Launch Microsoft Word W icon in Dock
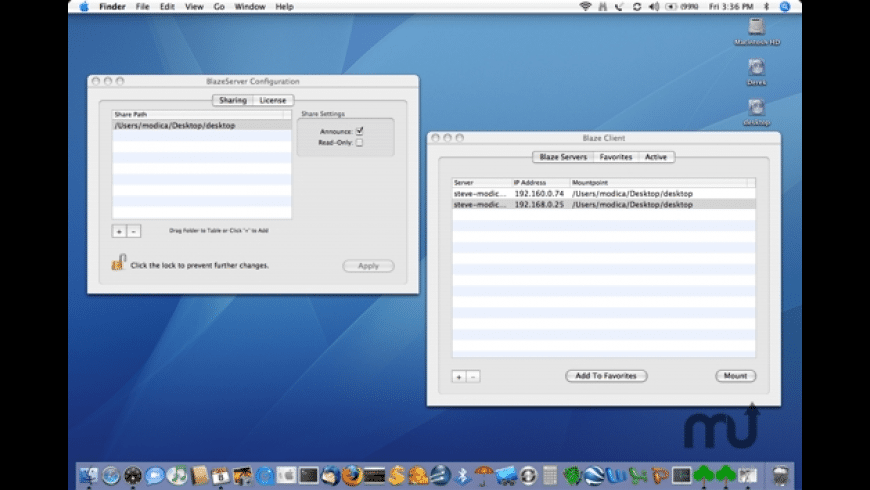 pyautogui.click(x=616, y=476)
